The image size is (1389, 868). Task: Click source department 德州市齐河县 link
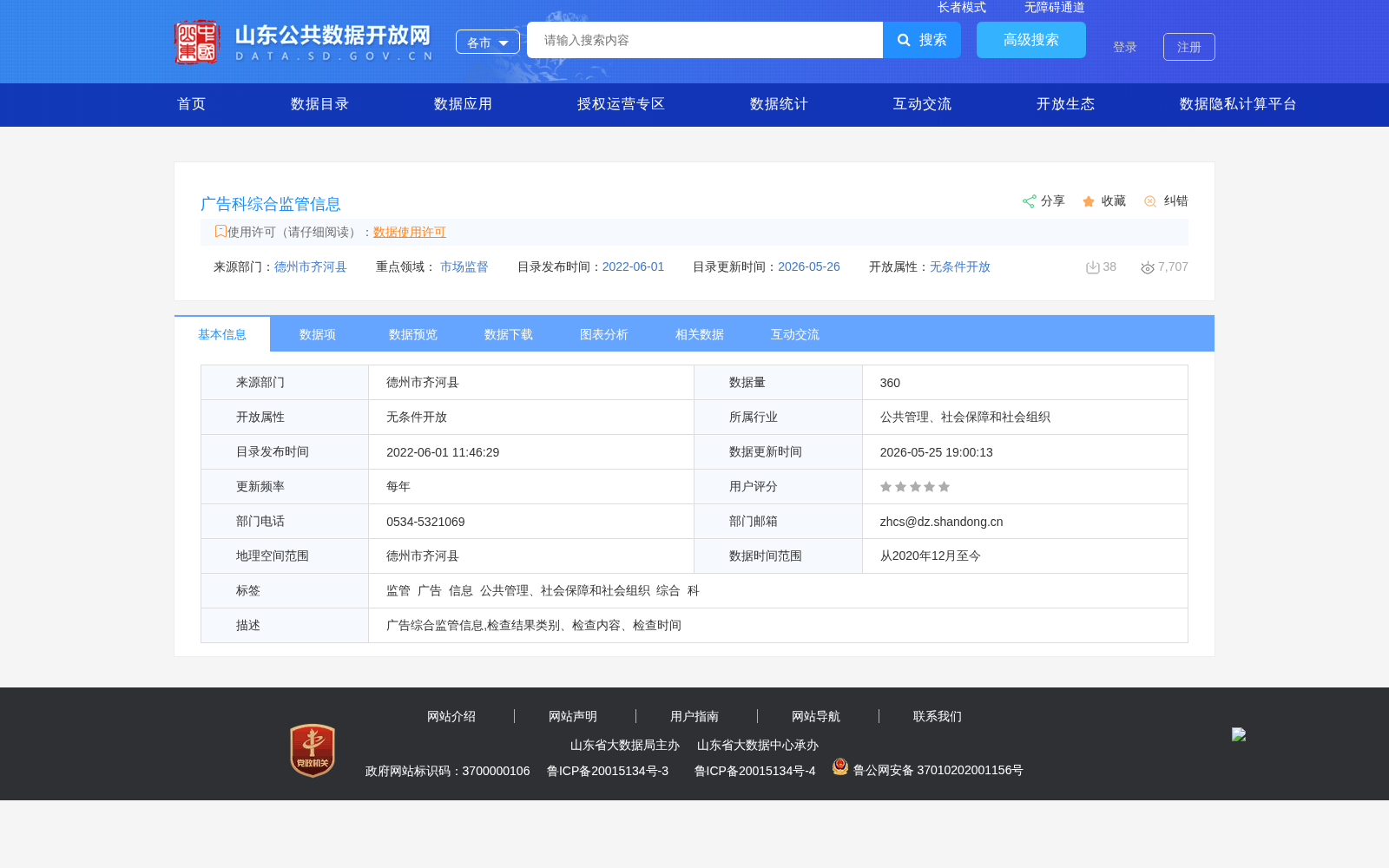pos(311,266)
